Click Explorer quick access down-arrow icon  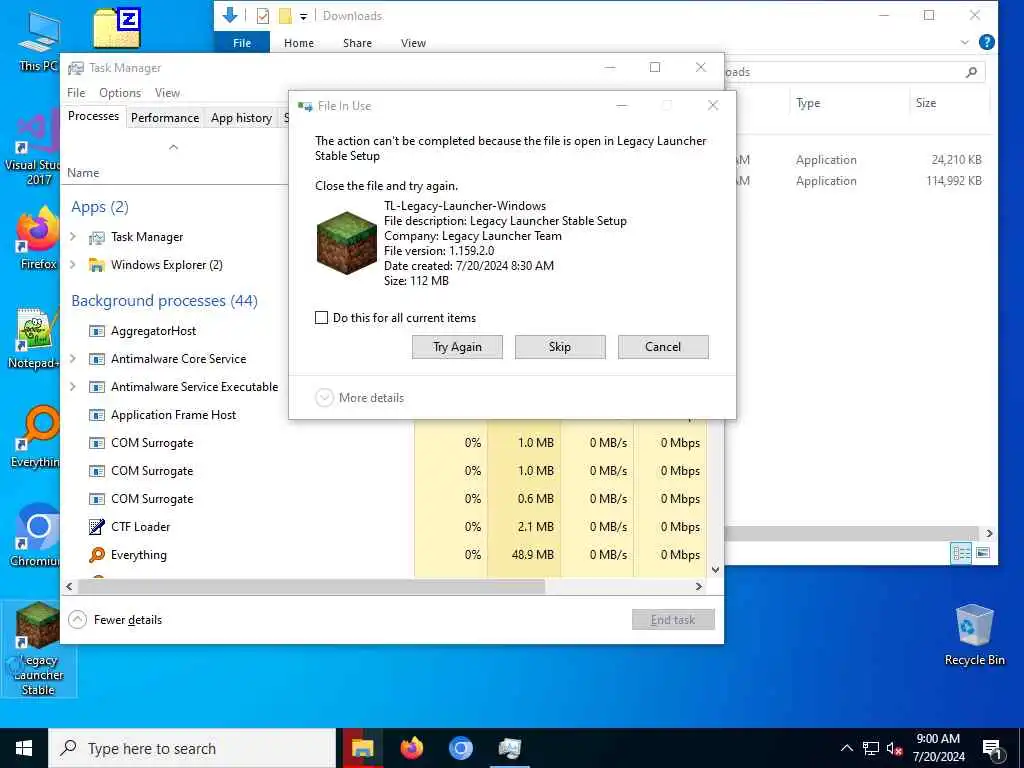(x=229, y=15)
